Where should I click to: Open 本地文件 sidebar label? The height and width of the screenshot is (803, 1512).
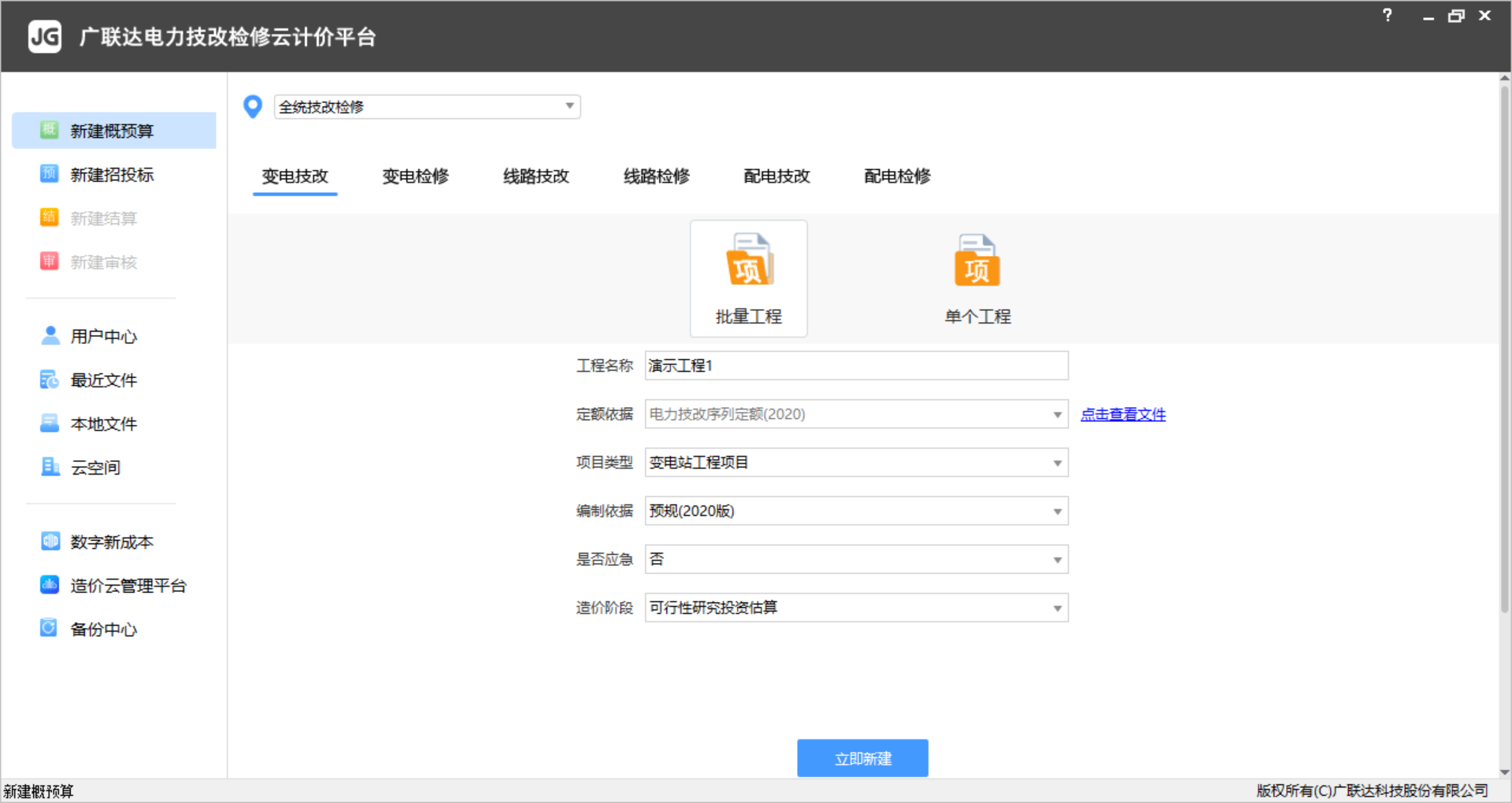(104, 424)
